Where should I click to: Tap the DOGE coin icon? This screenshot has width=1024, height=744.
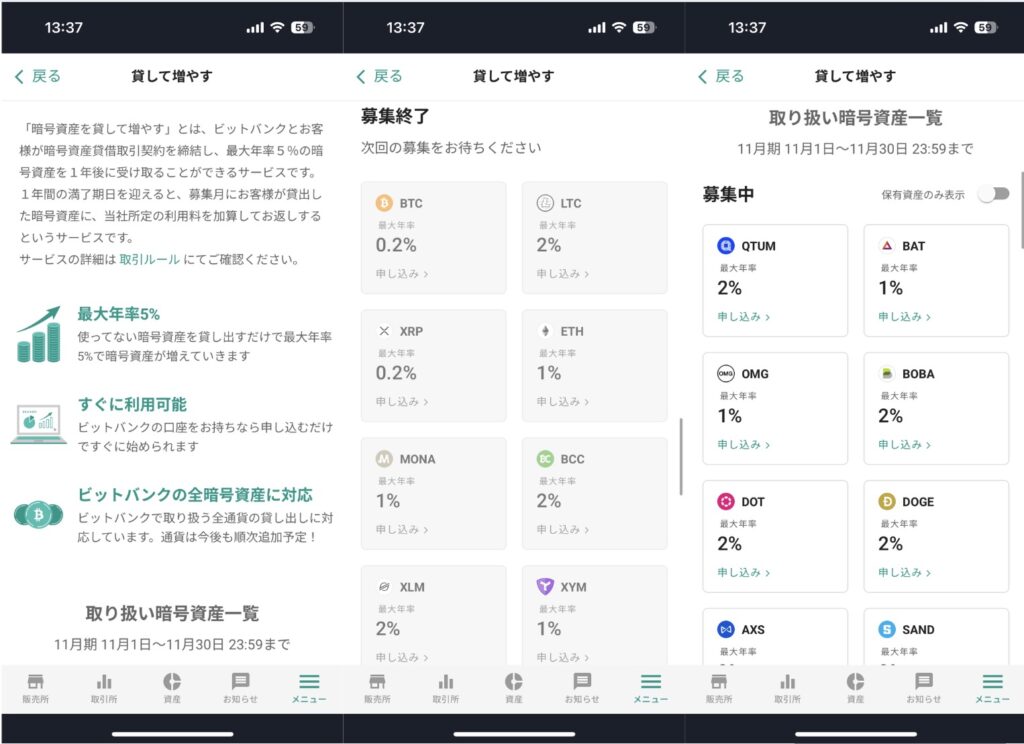point(887,502)
